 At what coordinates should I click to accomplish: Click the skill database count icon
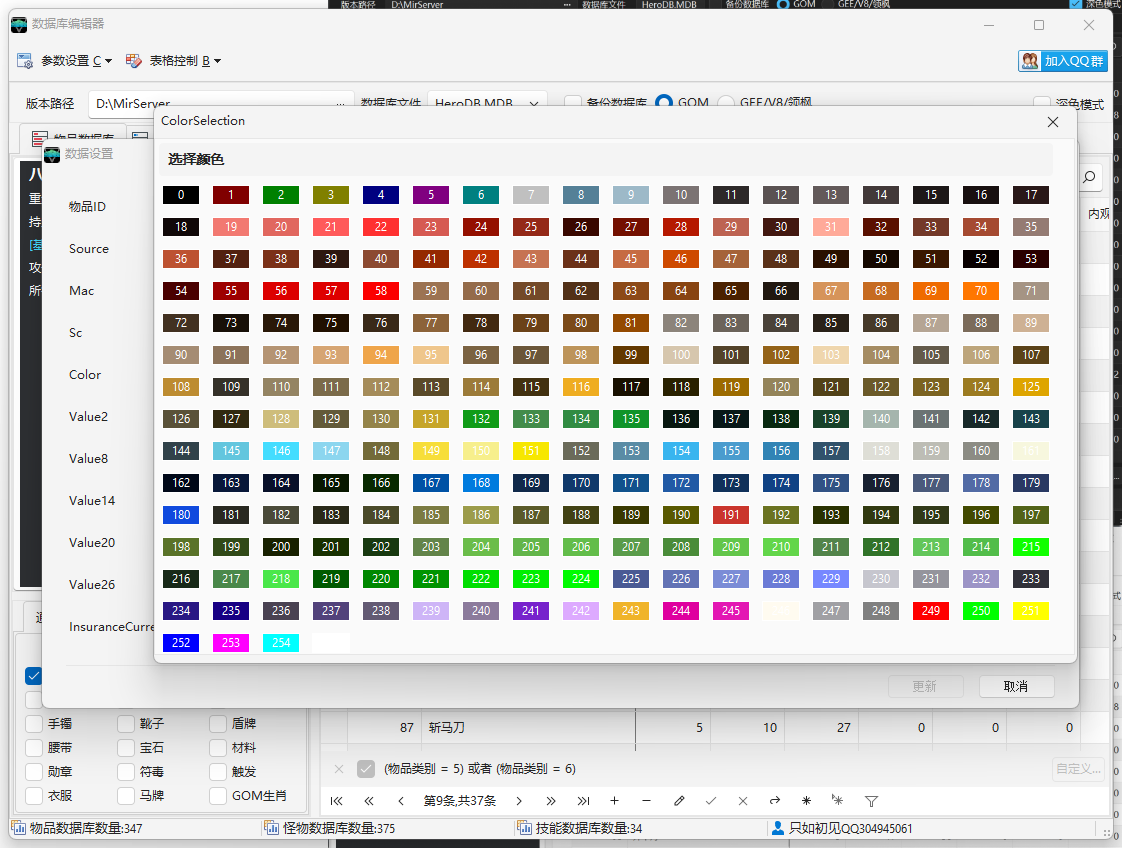(x=524, y=828)
